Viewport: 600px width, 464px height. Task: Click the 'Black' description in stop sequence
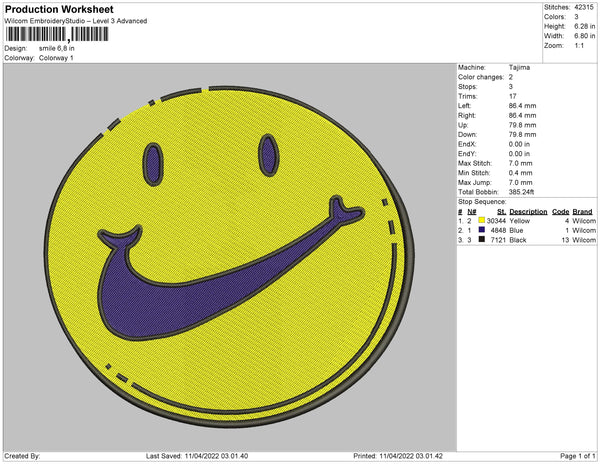518,240
